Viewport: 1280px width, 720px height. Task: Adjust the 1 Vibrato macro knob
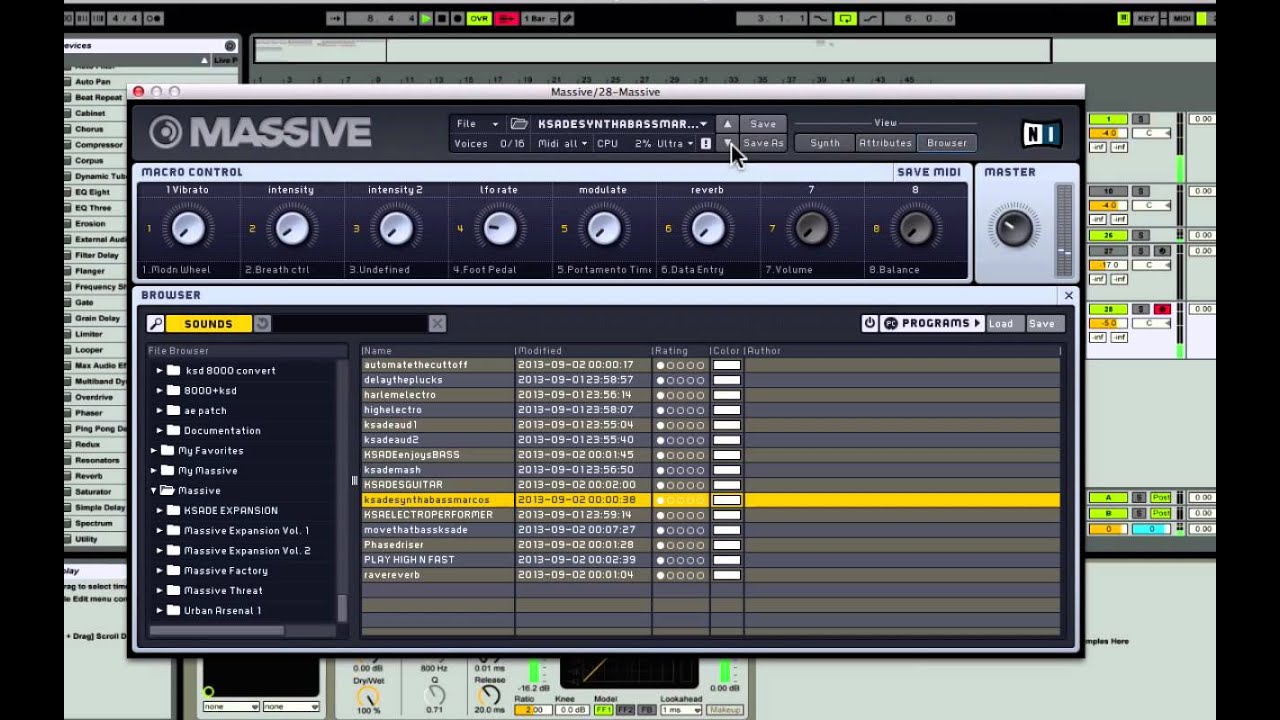[187, 229]
